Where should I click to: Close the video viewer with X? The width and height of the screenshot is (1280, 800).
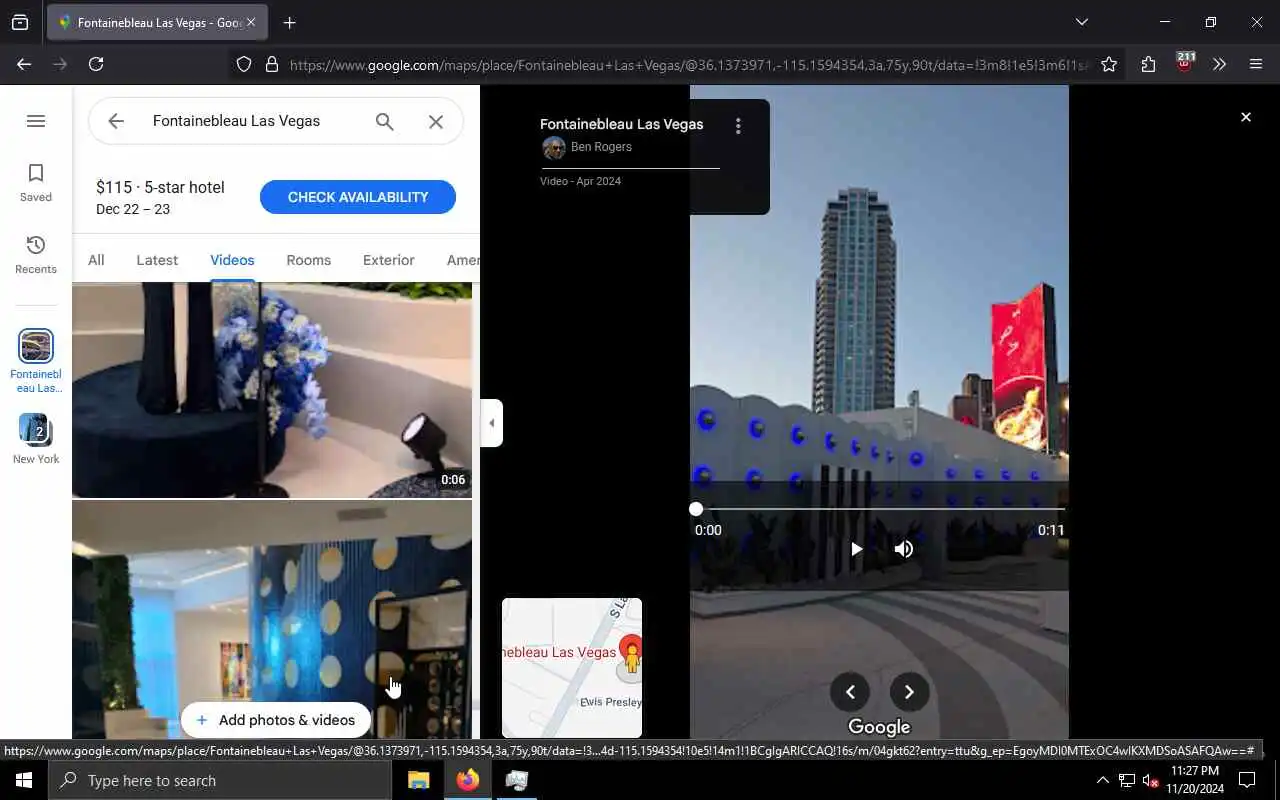point(1246,117)
